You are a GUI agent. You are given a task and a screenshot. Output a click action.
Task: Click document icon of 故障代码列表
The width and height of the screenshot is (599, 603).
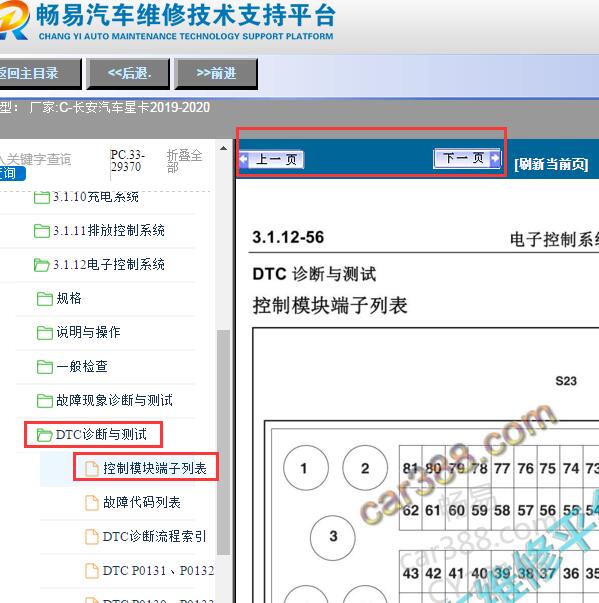[x=92, y=502]
